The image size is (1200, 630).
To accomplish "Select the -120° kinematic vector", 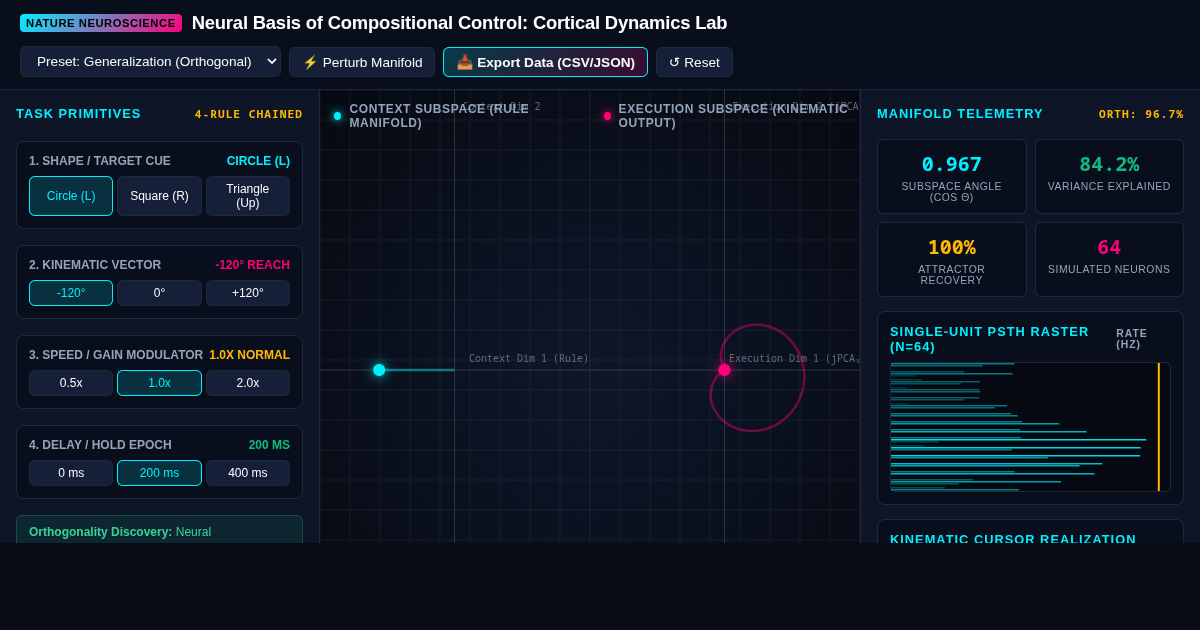I will (71, 293).
